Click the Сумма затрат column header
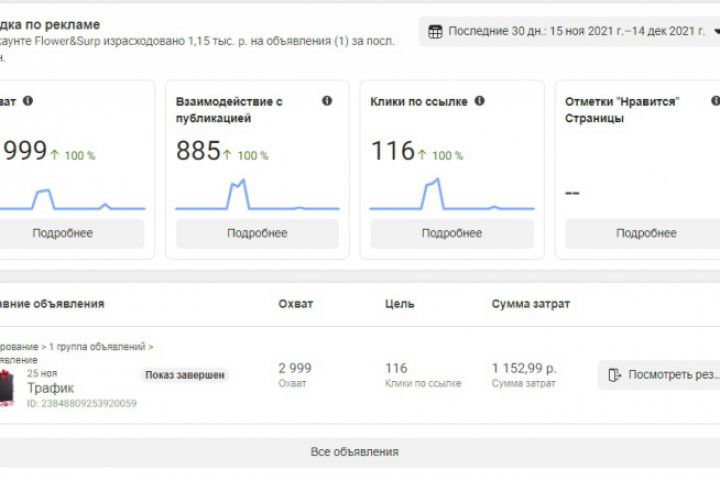The image size is (720, 480). (x=531, y=304)
